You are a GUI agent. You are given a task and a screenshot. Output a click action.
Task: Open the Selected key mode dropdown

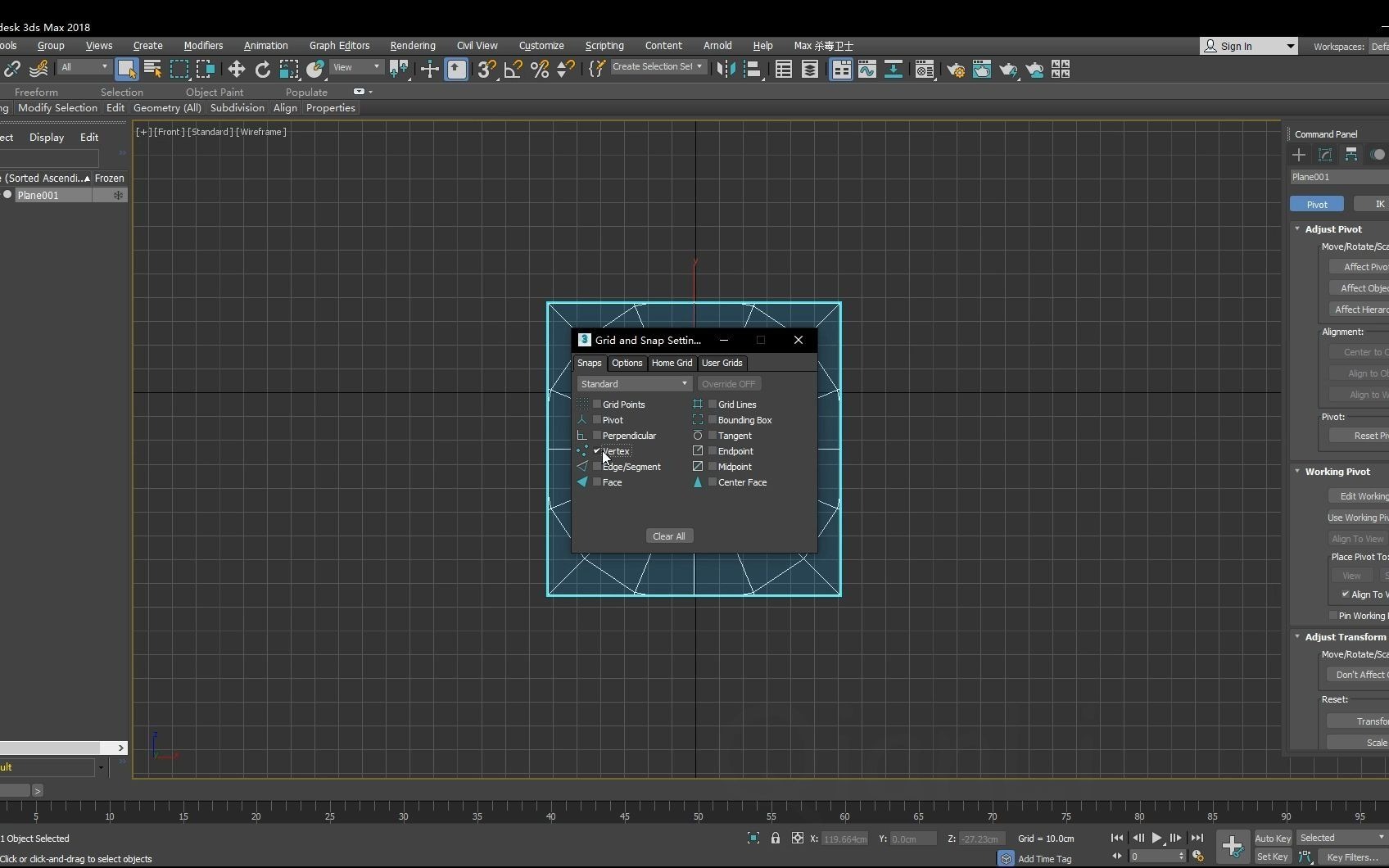point(1342,838)
